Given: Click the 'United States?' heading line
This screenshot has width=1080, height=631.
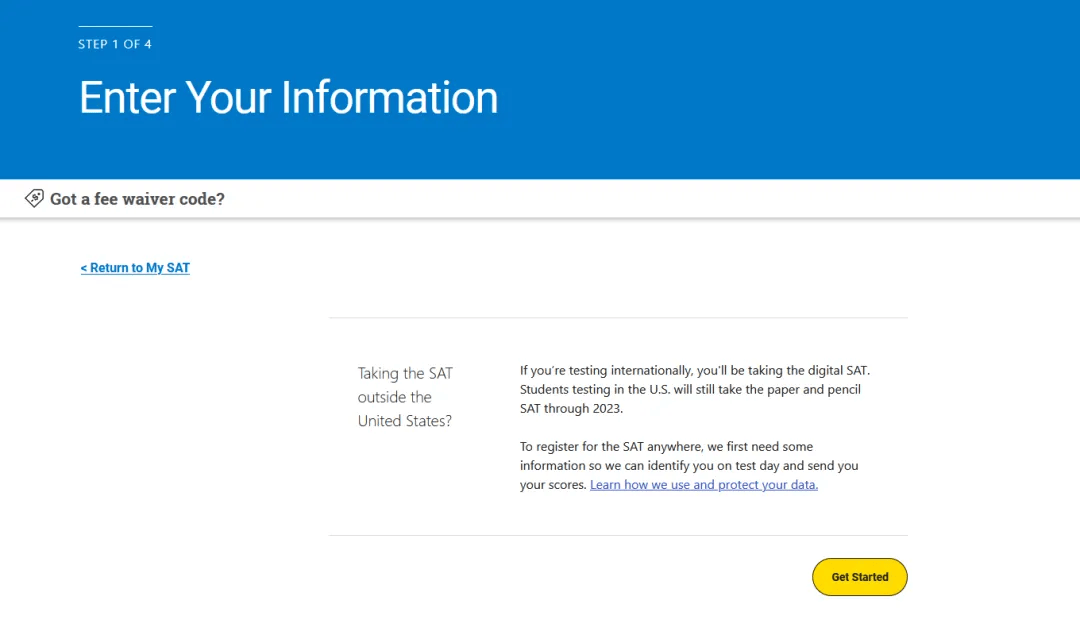Looking at the screenshot, I should click(405, 421).
